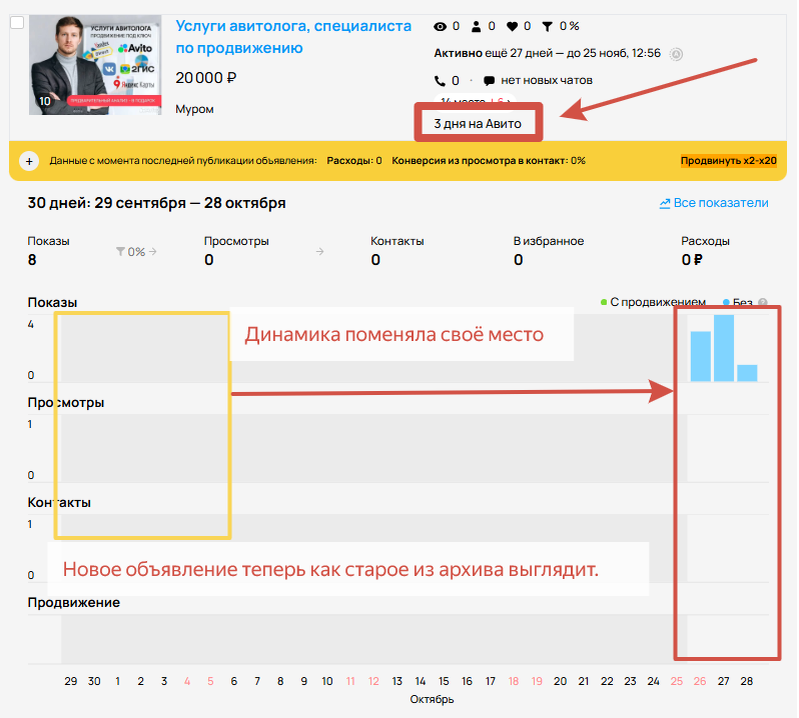Image resolution: width=799 pixels, height=718 pixels.
Task: Tick the listing selection checkbox
Action: point(17,22)
